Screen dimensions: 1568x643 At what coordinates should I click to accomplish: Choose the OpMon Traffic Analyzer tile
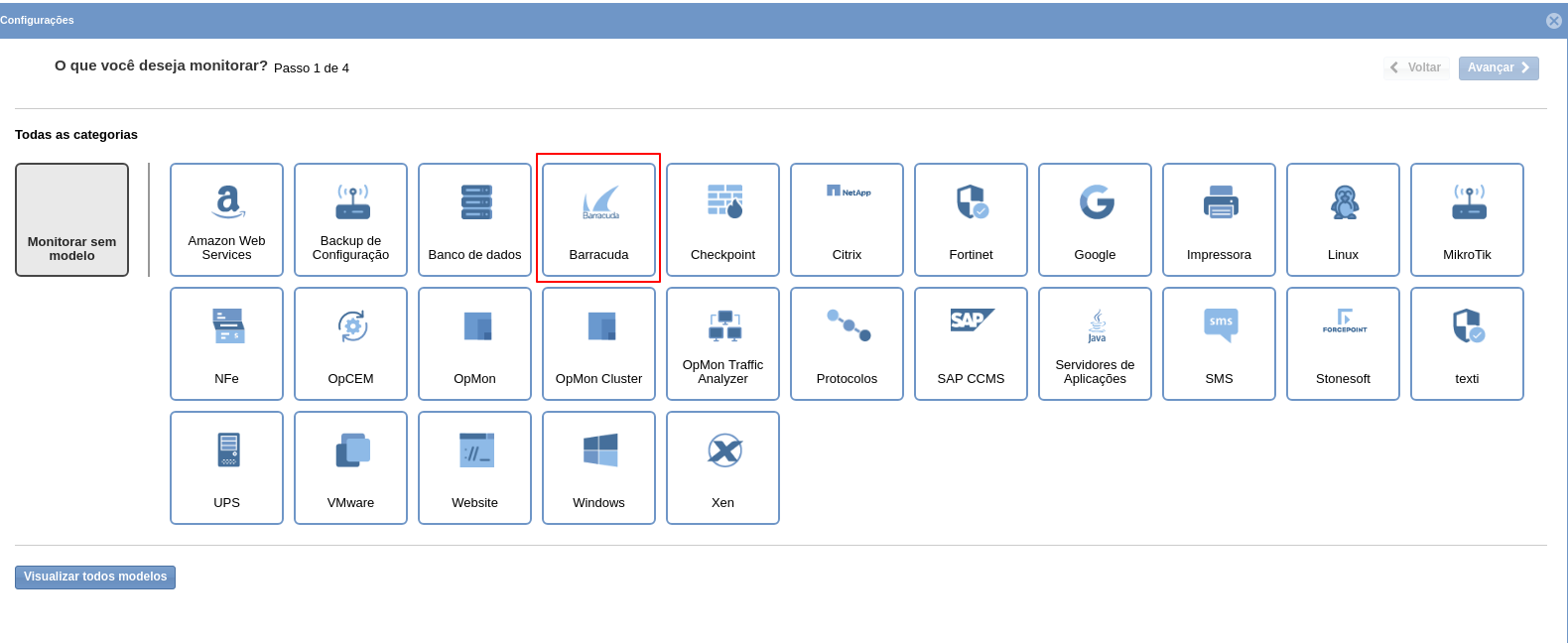(x=722, y=343)
